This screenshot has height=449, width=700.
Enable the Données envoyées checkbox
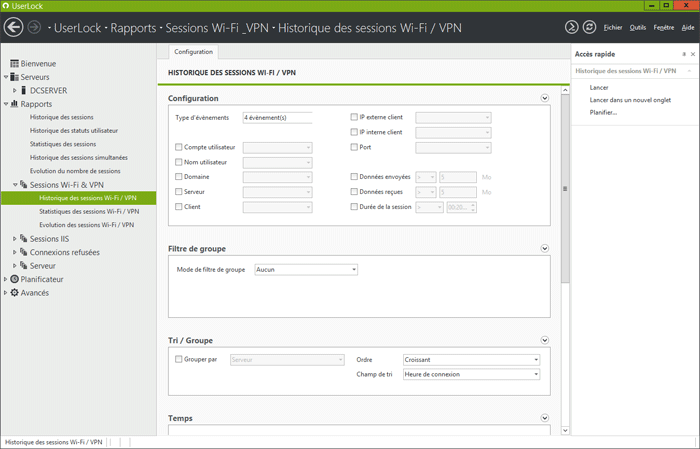tap(354, 177)
